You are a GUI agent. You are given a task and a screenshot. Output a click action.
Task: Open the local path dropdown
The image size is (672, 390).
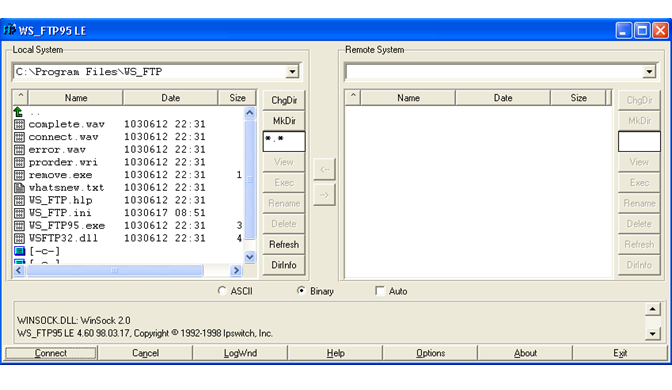292,72
